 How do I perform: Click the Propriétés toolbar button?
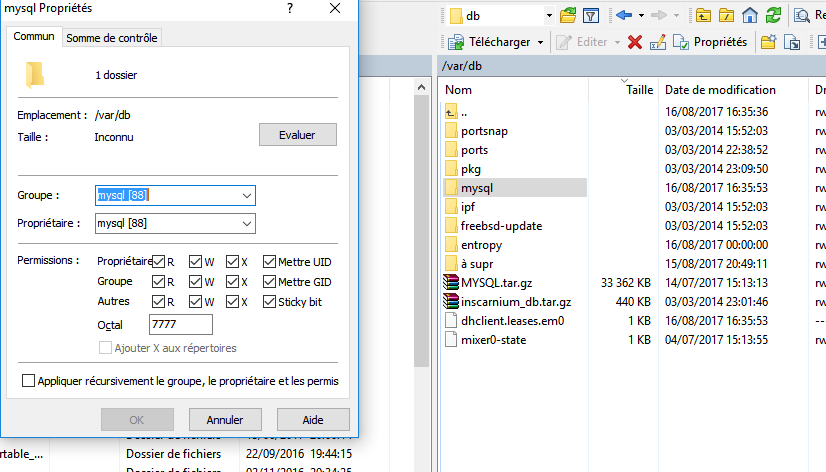710,42
